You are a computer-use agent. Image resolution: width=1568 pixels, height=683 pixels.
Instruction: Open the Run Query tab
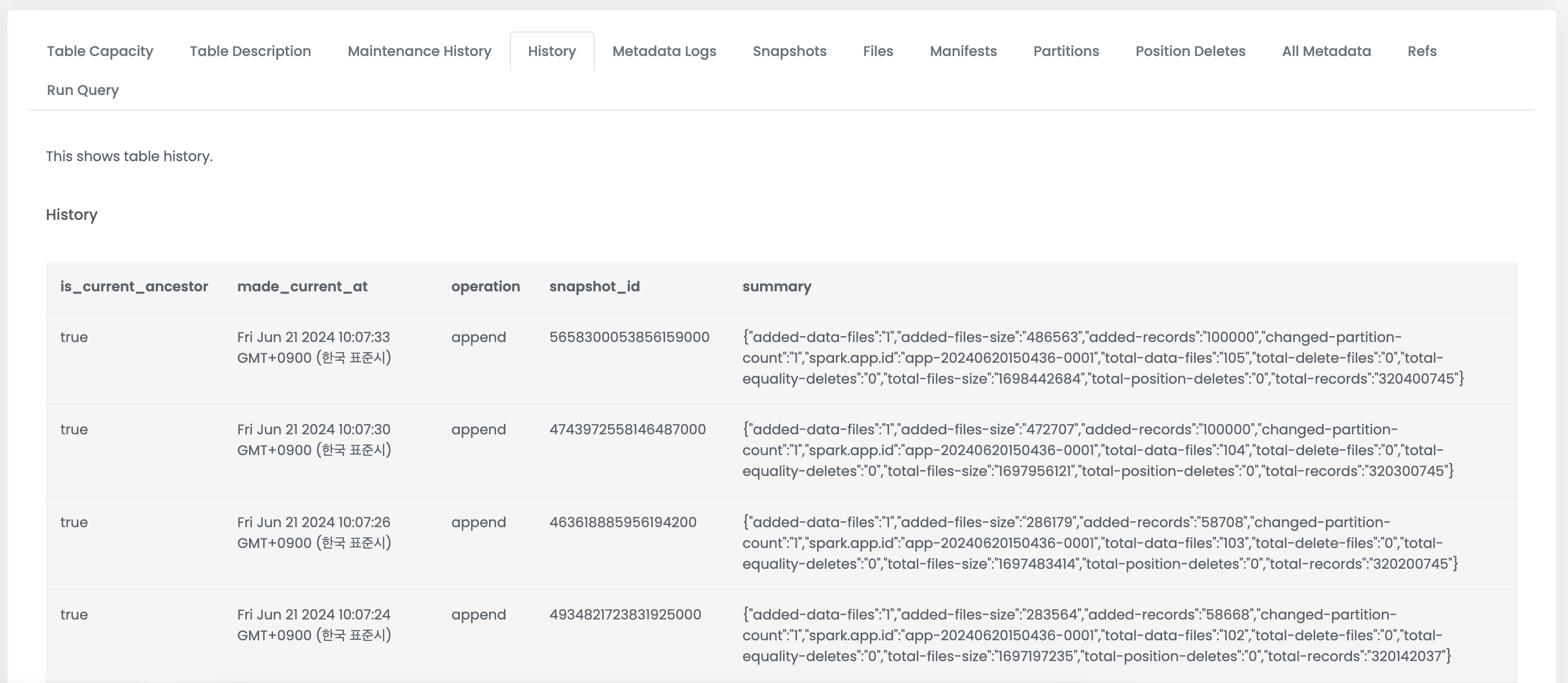point(83,90)
